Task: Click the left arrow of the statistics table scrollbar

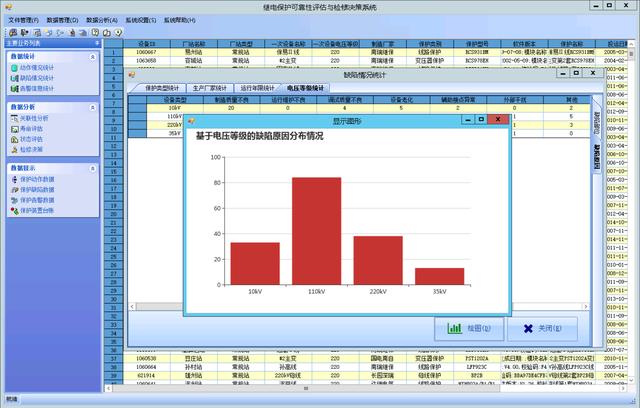Action: (x=132, y=306)
